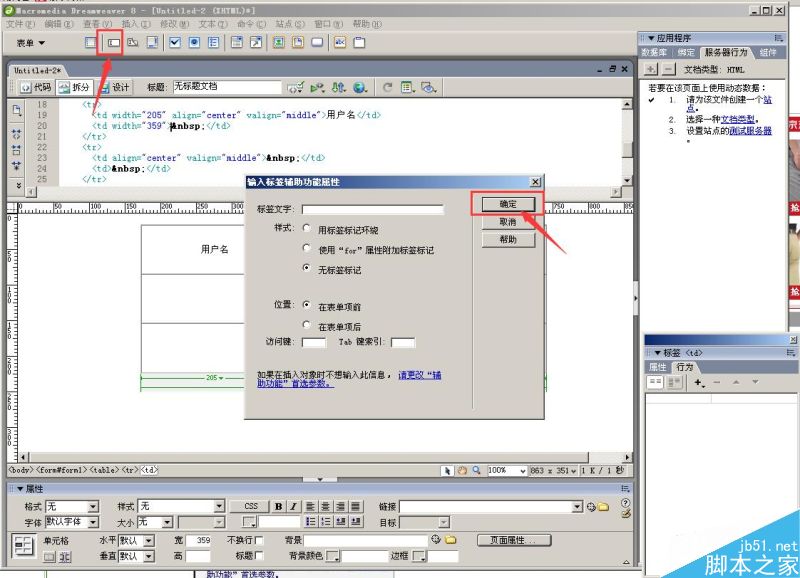
Task: Collapse the 应用程序 panel group
Action: [652, 38]
